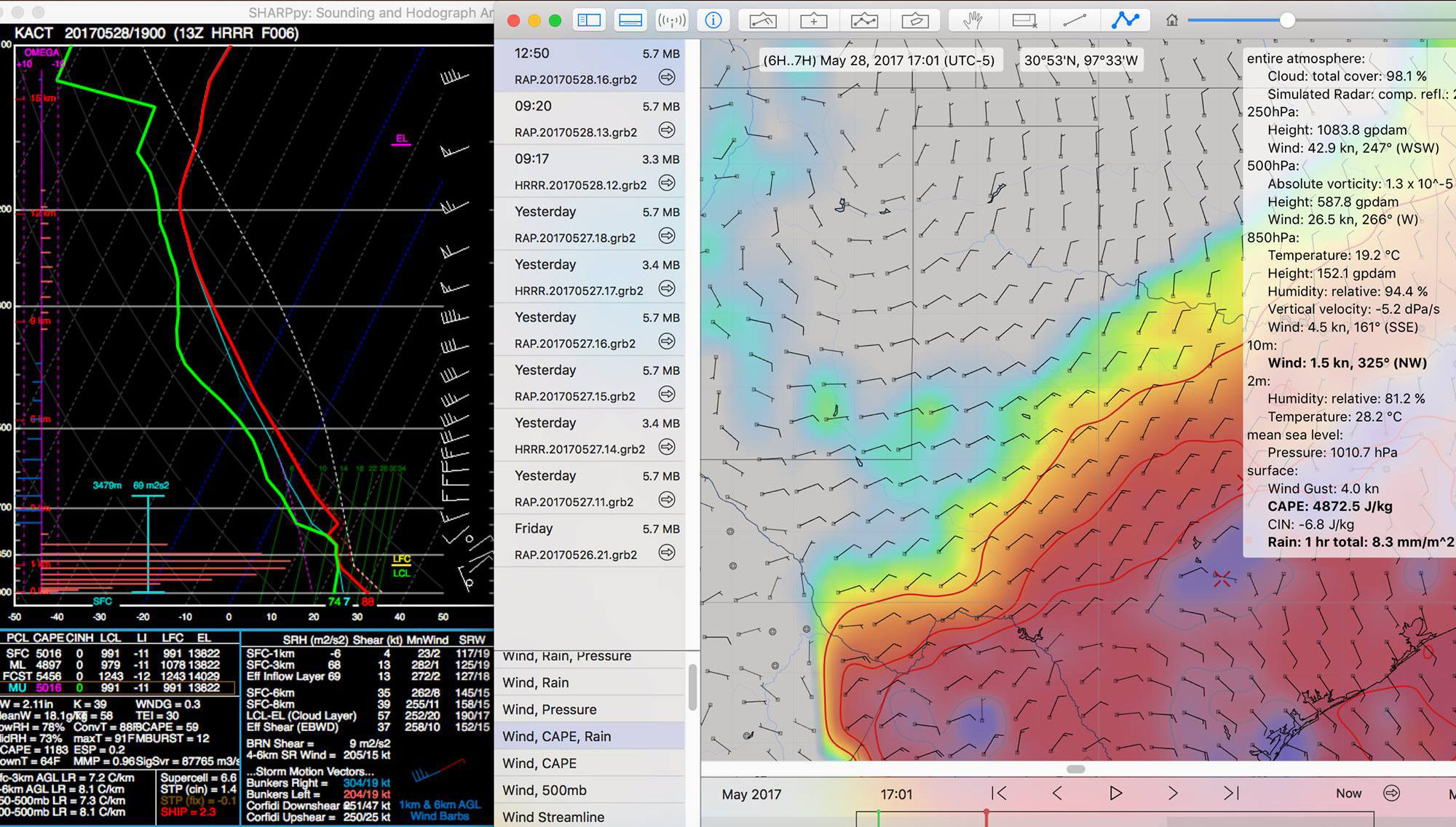Click the red timeline position marker
The width and height of the screenshot is (1456, 827).
click(986, 816)
